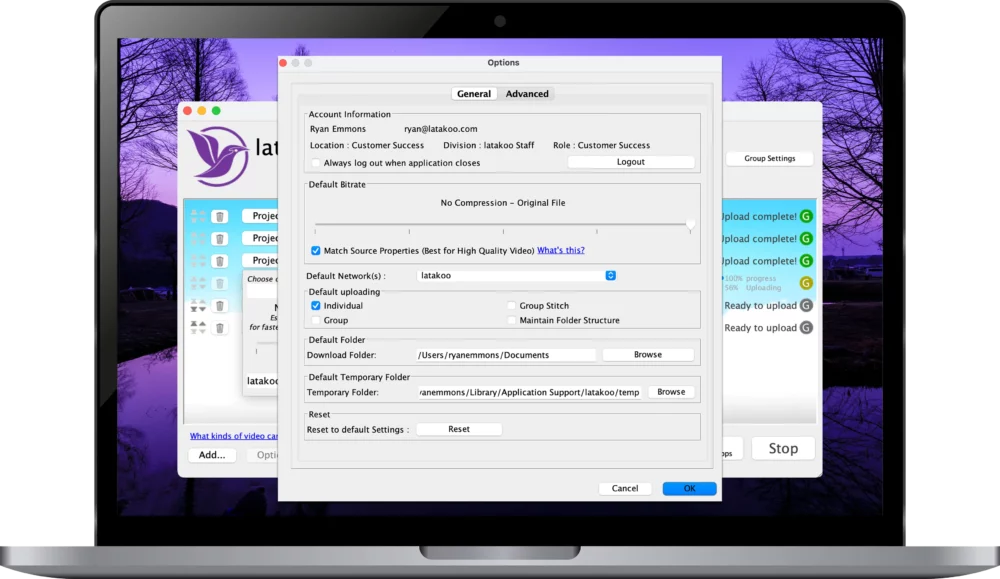Open the Advanced tab
The height and width of the screenshot is (579, 1000).
click(527, 94)
